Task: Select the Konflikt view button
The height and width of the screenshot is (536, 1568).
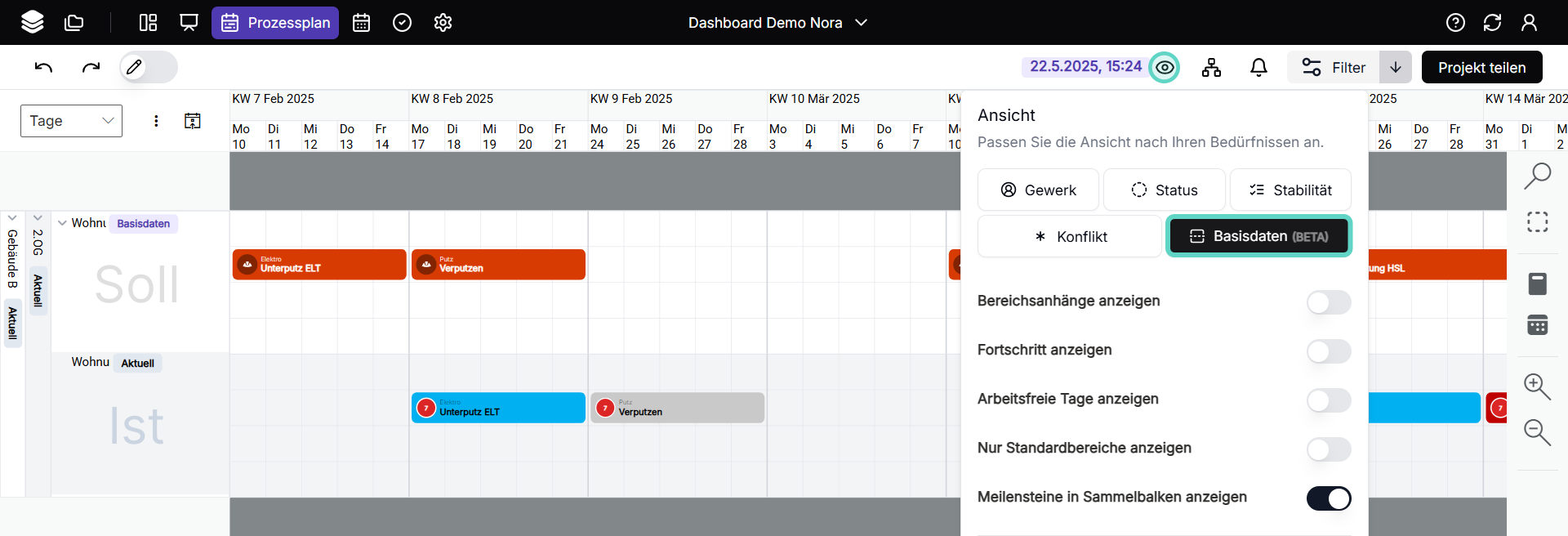Action: tap(1069, 237)
